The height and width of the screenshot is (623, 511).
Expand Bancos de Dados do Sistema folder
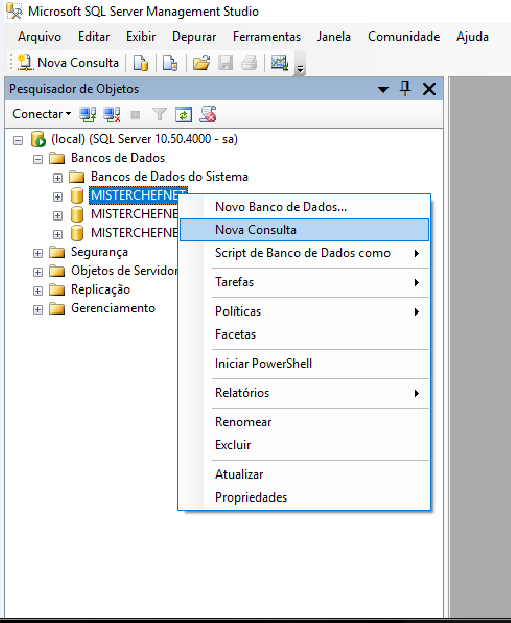pyautogui.click(x=58, y=178)
